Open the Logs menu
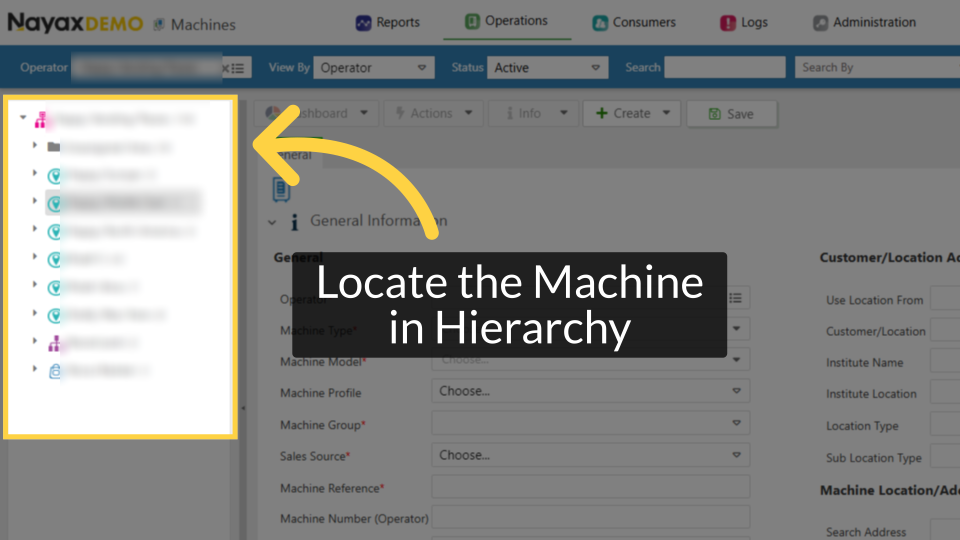The width and height of the screenshot is (960, 540). (743, 23)
